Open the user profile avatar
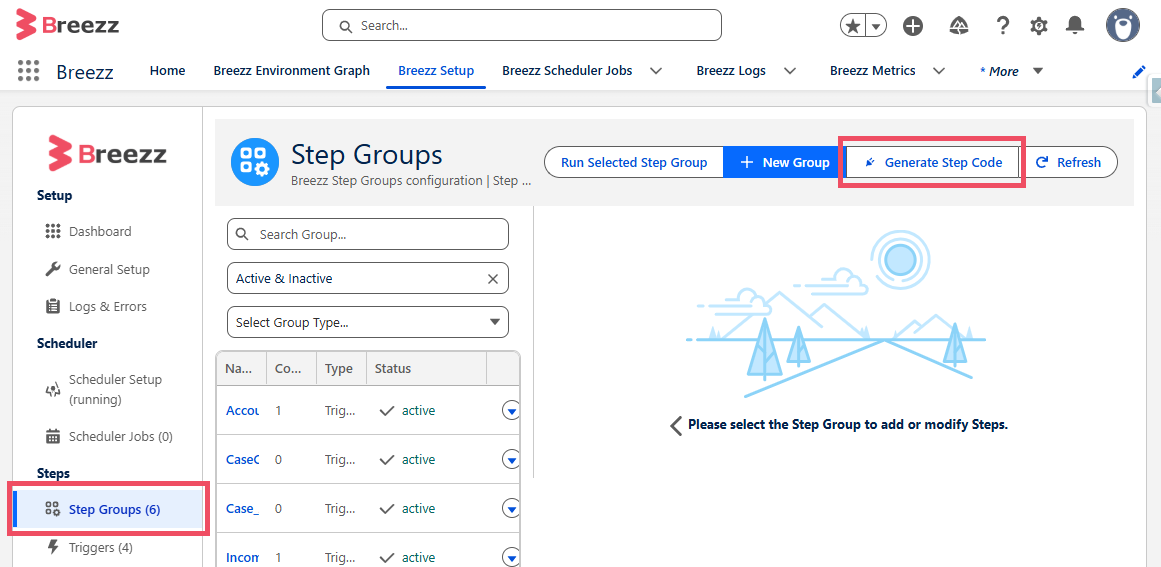 point(1122,25)
